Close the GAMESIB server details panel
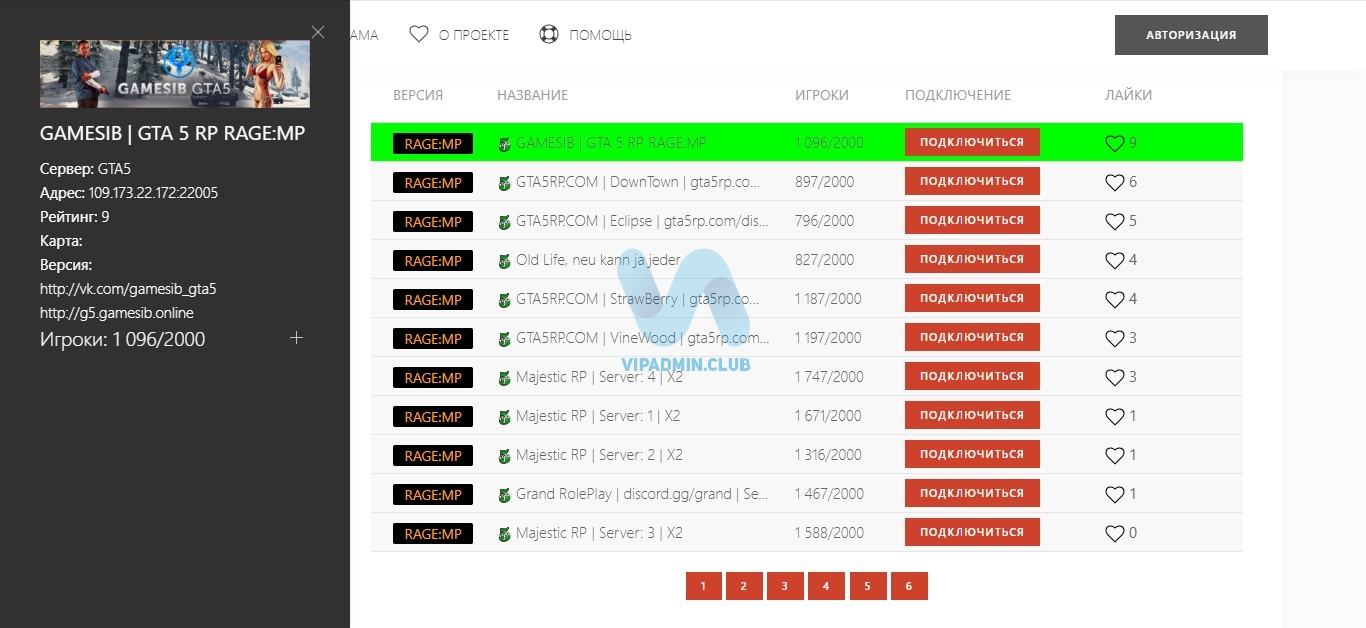The image size is (1366, 628). coord(318,32)
